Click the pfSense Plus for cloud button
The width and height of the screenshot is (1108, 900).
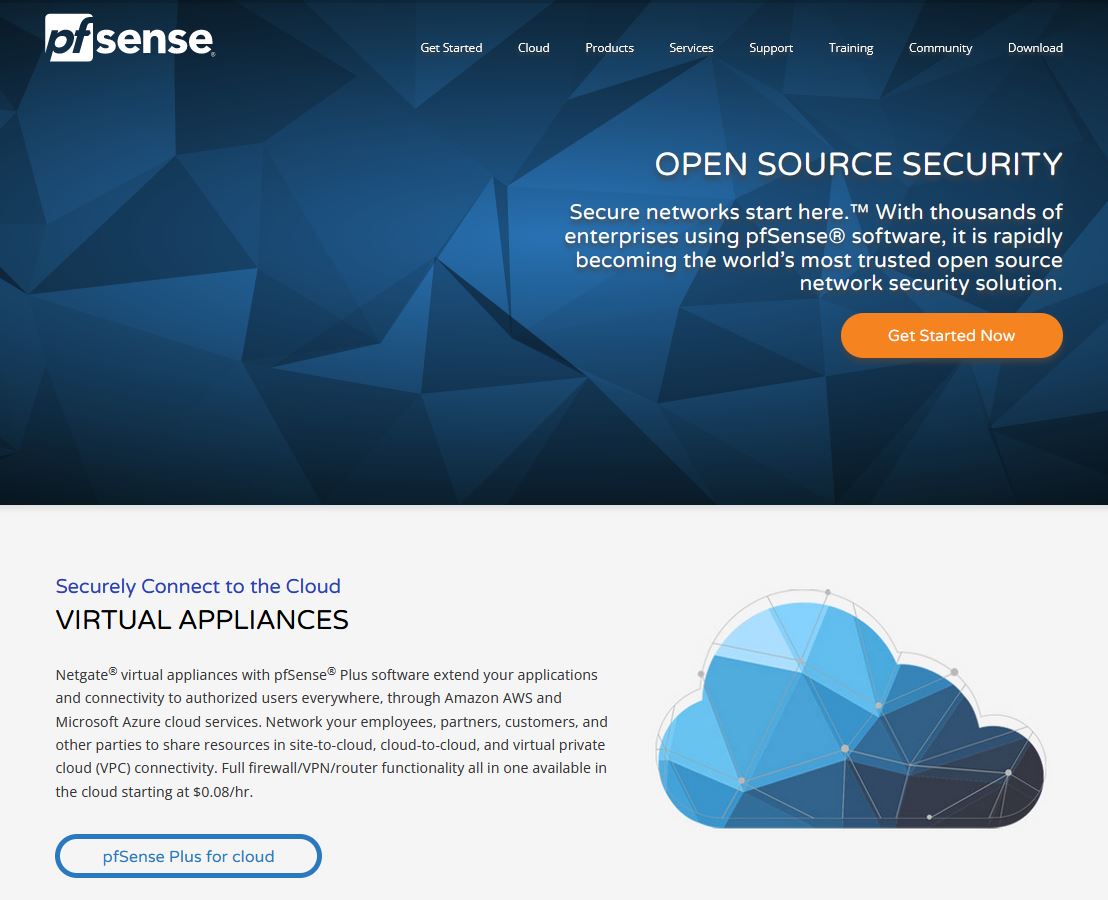coord(189,856)
